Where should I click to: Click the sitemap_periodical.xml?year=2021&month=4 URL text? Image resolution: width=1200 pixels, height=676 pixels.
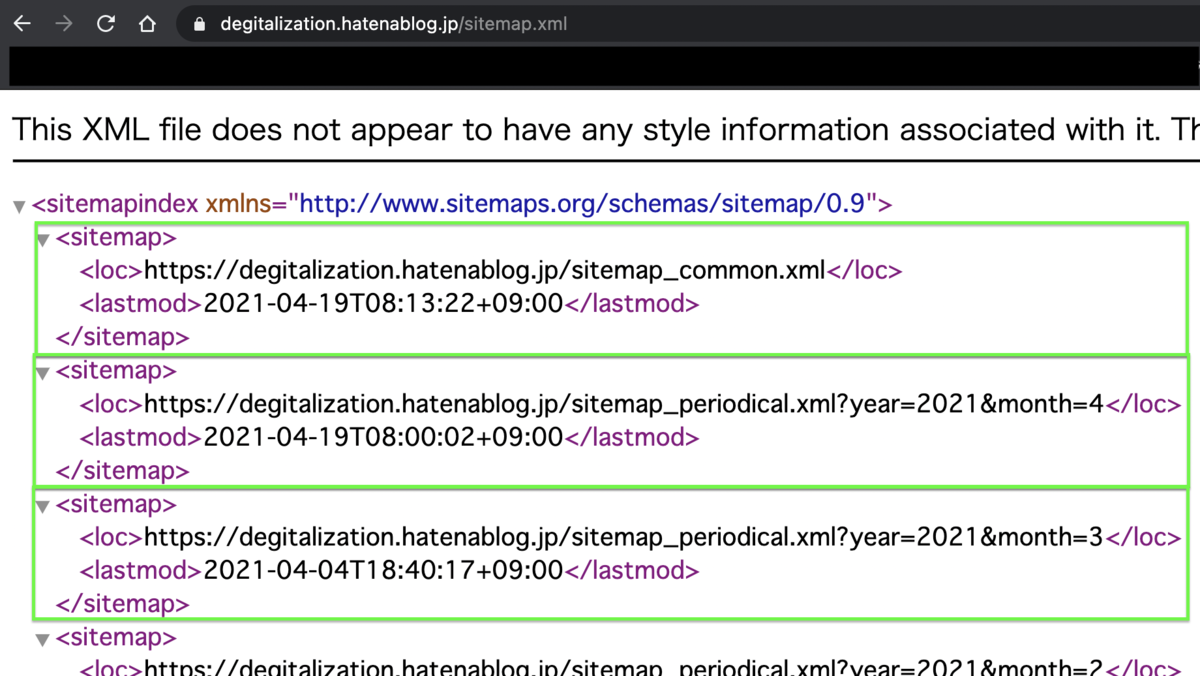(624, 404)
